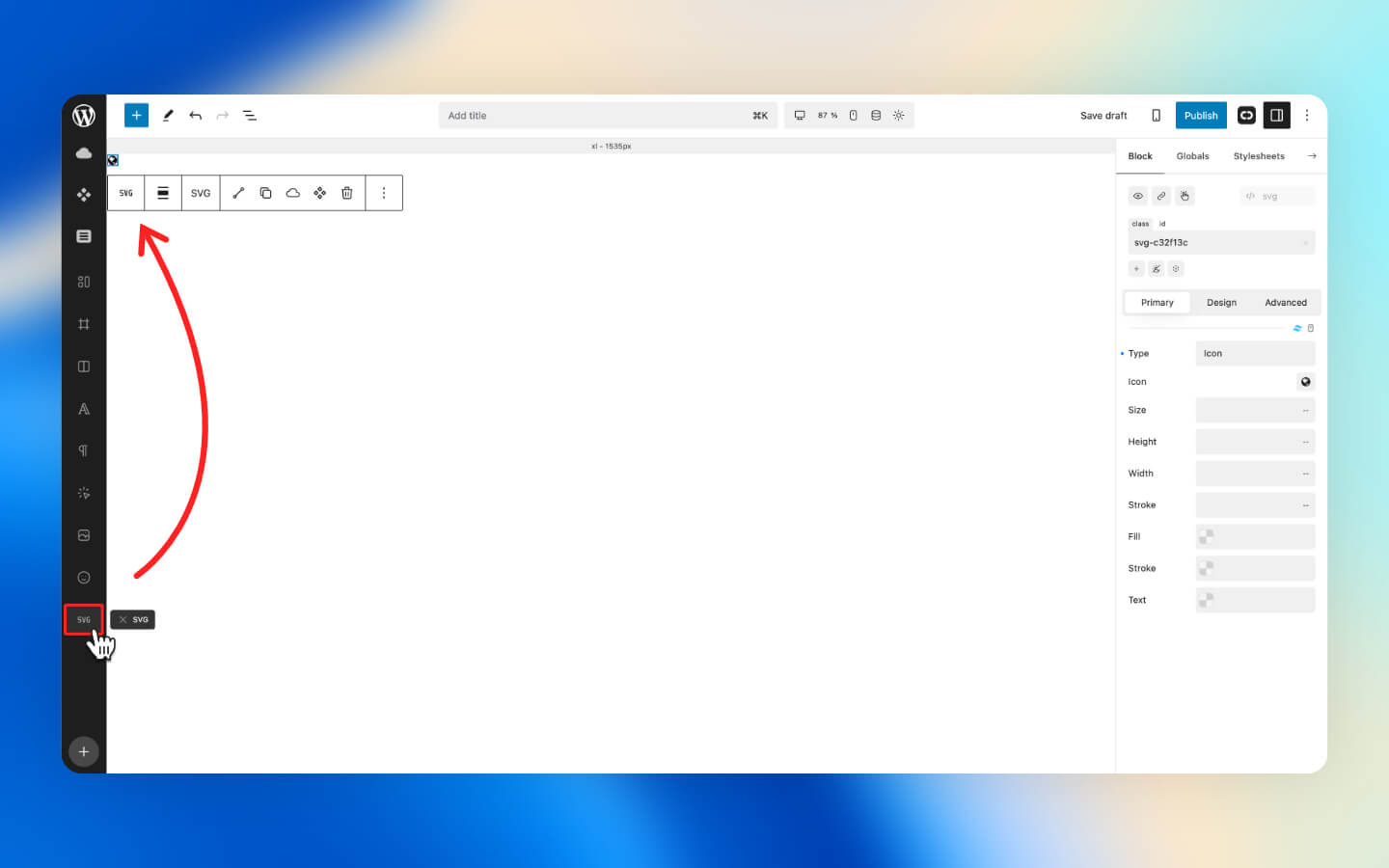Delete block using trash icon

click(347, 193)
